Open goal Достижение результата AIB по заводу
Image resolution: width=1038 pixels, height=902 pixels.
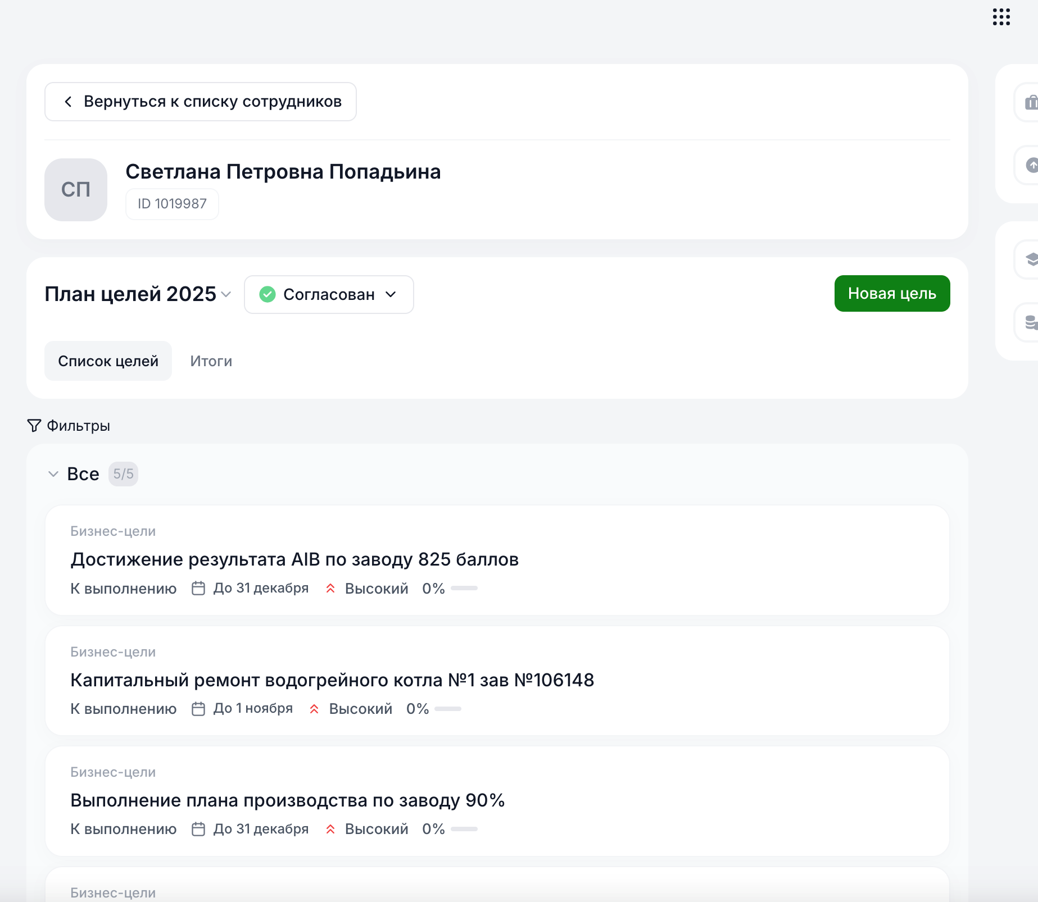294,559
